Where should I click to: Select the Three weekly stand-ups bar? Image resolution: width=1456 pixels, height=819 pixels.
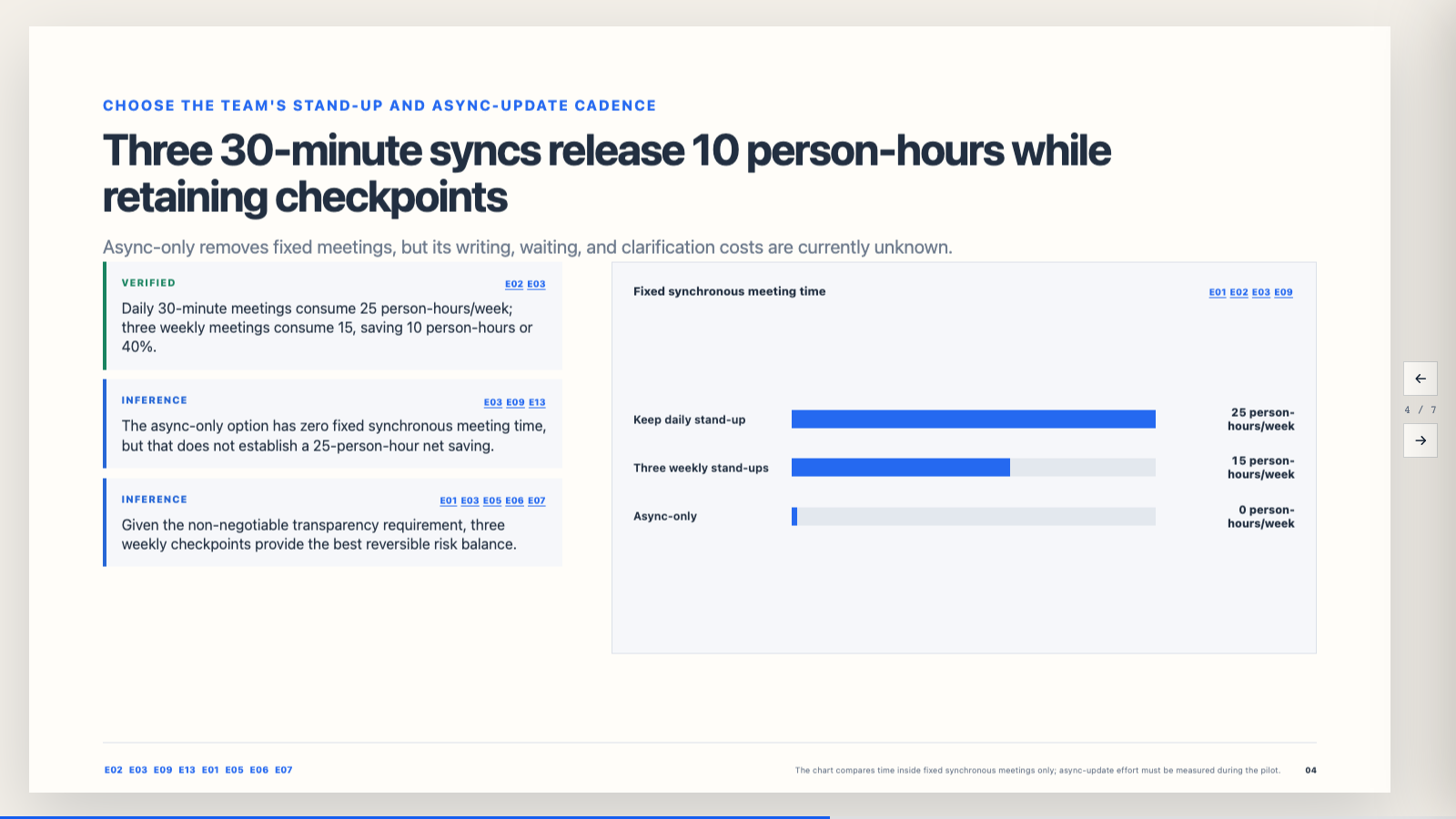(x=901, y=468)
